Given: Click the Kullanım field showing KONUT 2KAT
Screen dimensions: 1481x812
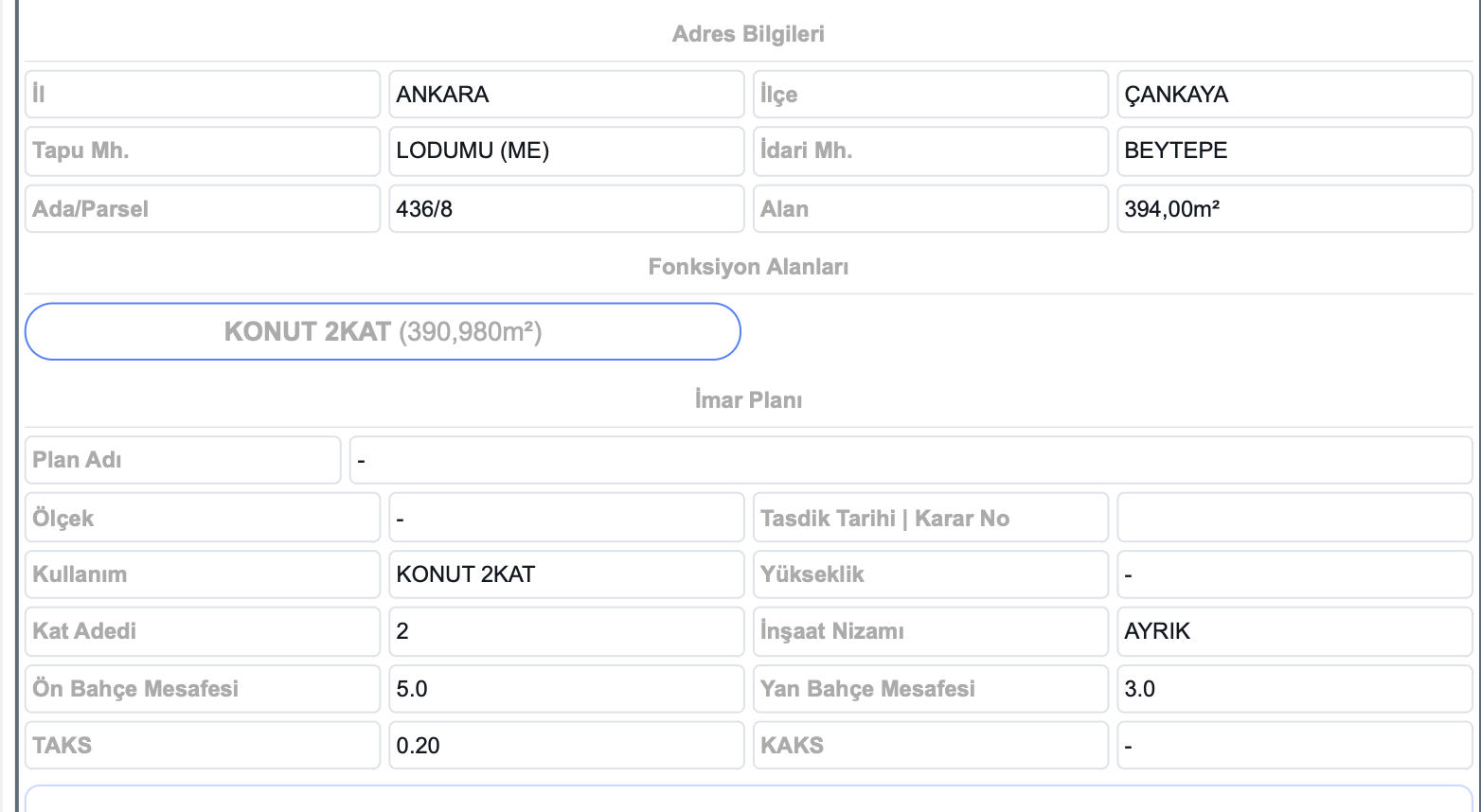Looking at the screenshot, I should [x=566, y=574].
